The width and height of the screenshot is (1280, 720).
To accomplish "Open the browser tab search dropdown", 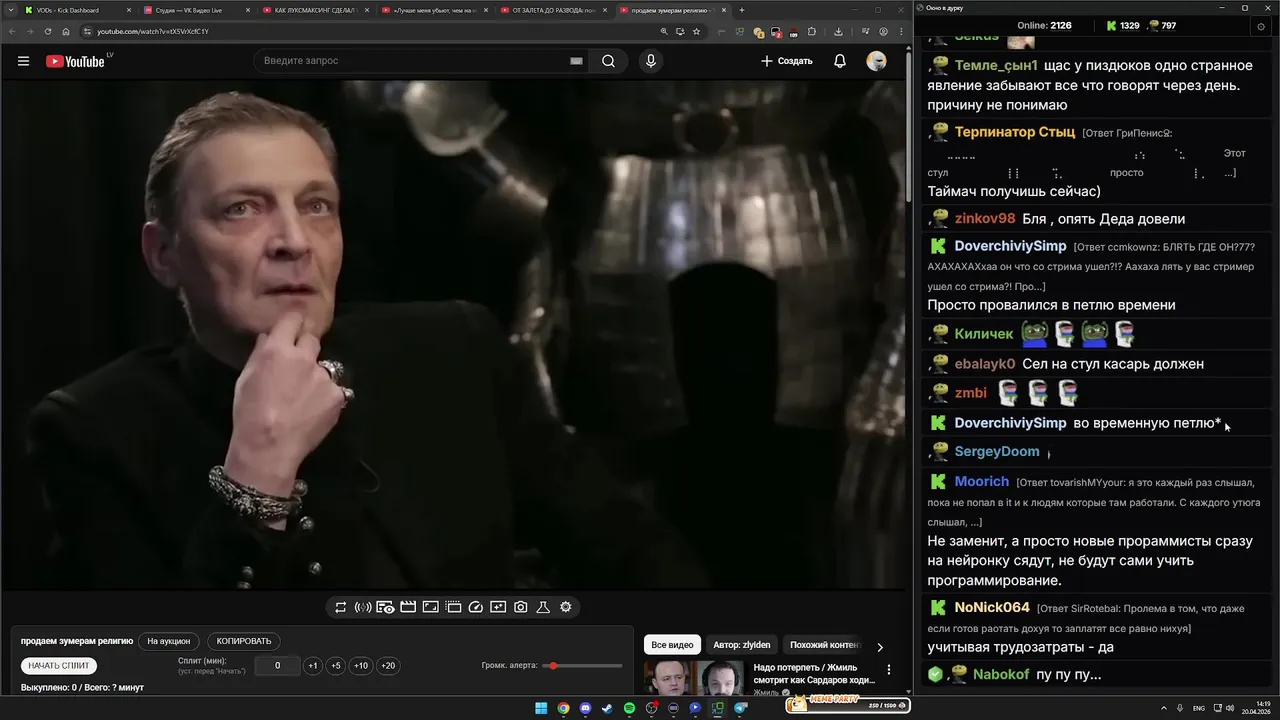I will tap(9, 10).
